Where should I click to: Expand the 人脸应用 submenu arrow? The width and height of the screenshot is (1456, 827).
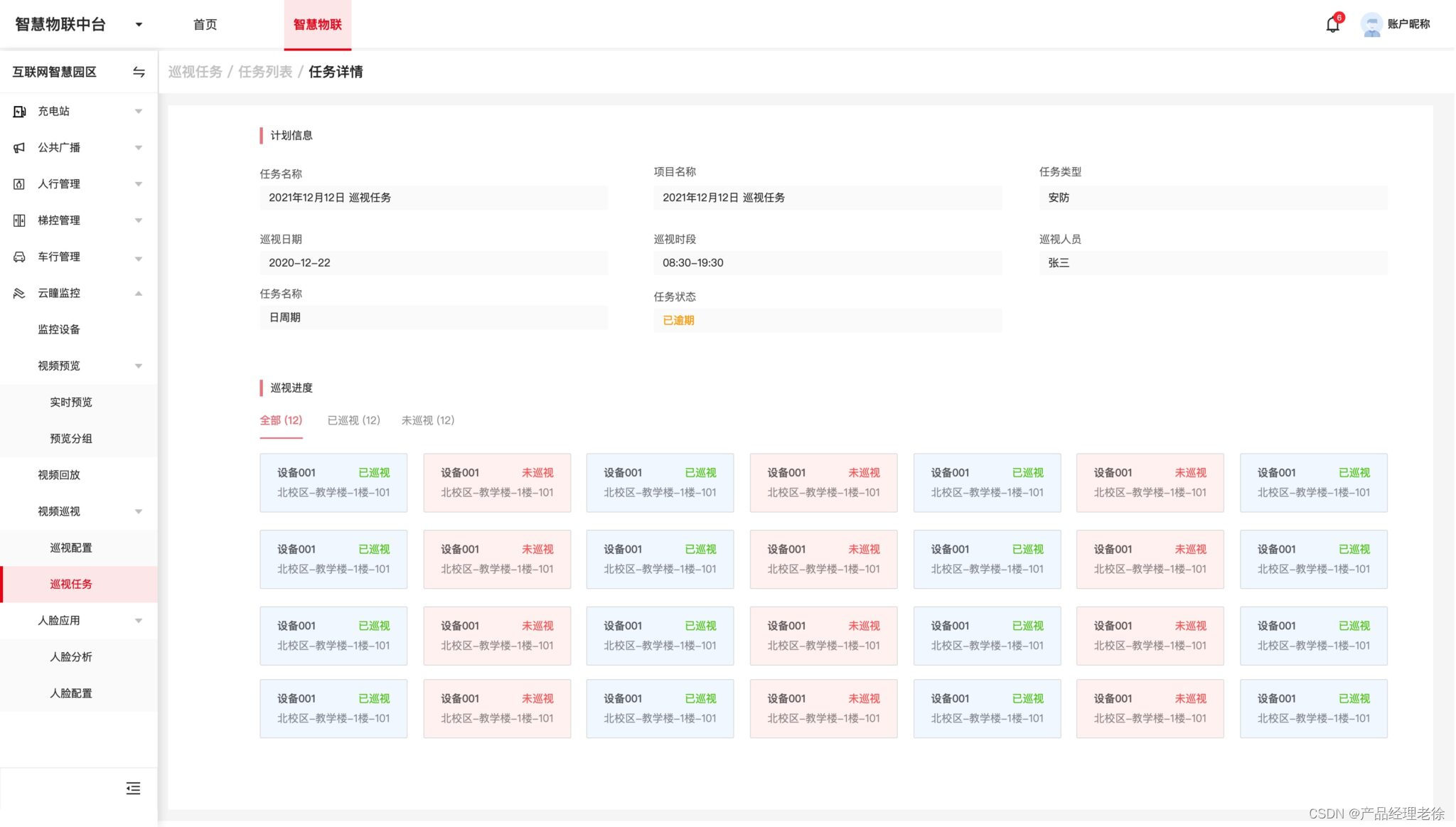[x=139, y=621]
